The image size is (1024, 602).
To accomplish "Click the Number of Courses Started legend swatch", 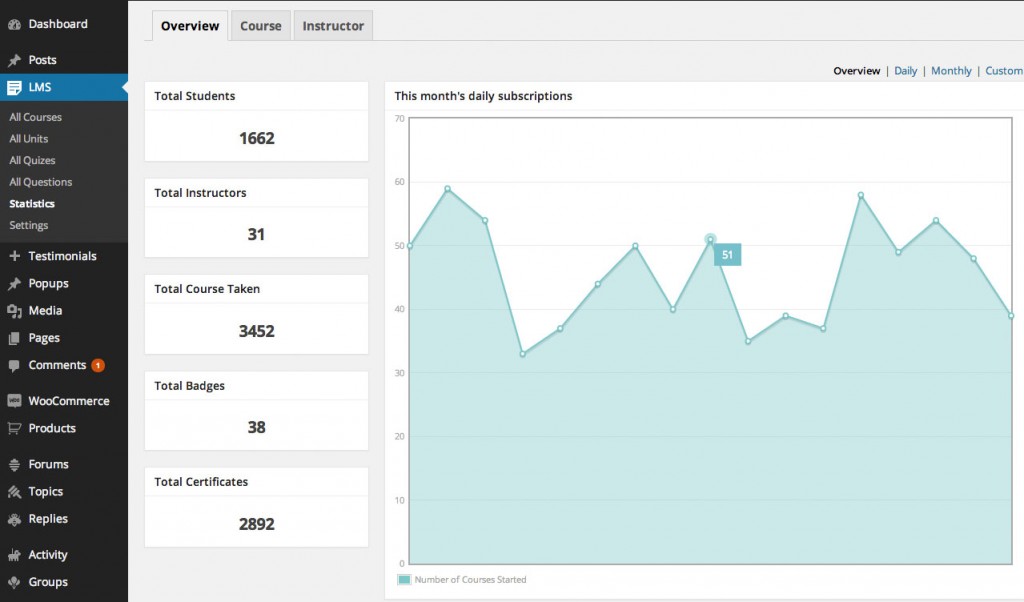I will tap(404, 580).
